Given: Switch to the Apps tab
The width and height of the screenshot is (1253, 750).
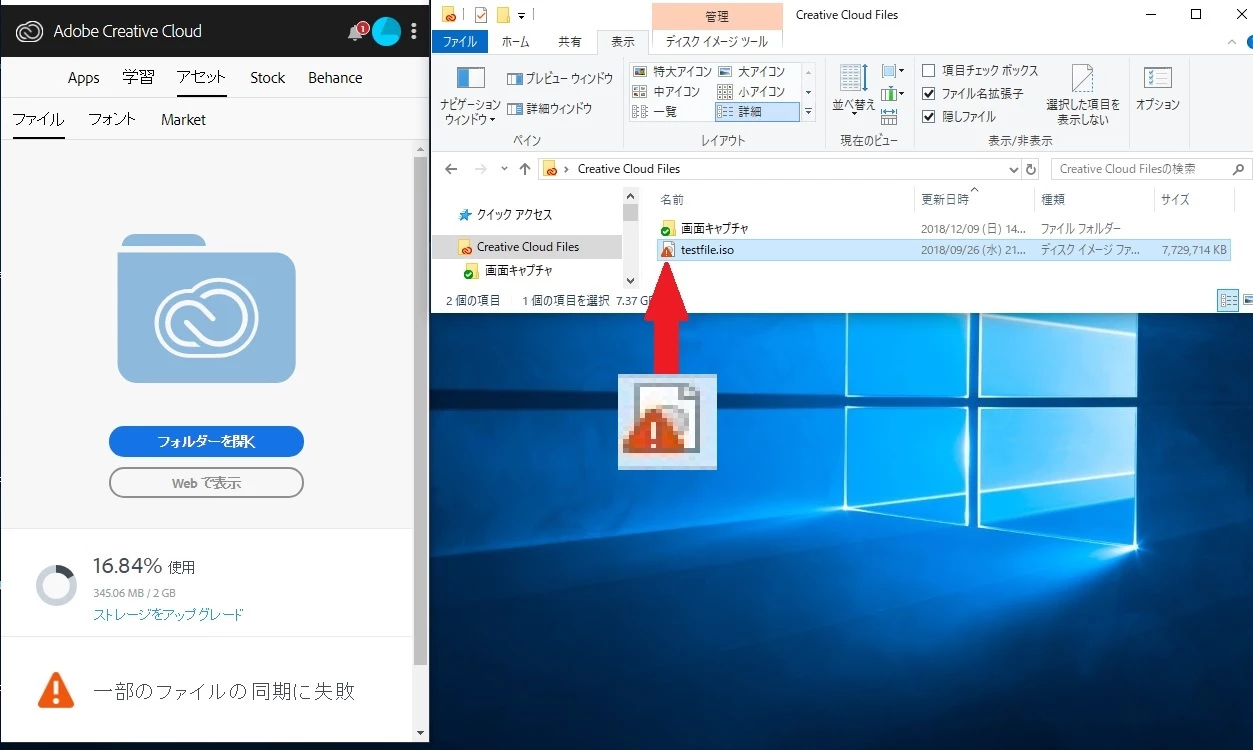Looking at the screenshot, I should click(84, 78).
